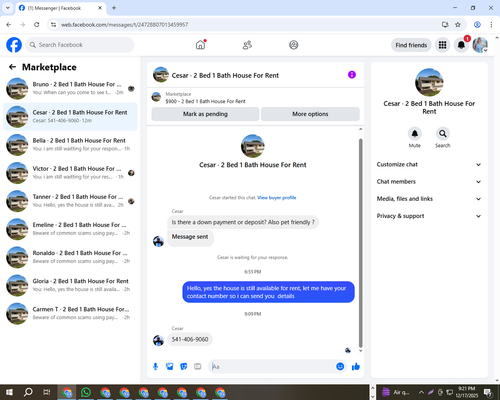Mute this conversation with bell icon
500x400 pixels.
coord(414,134)
